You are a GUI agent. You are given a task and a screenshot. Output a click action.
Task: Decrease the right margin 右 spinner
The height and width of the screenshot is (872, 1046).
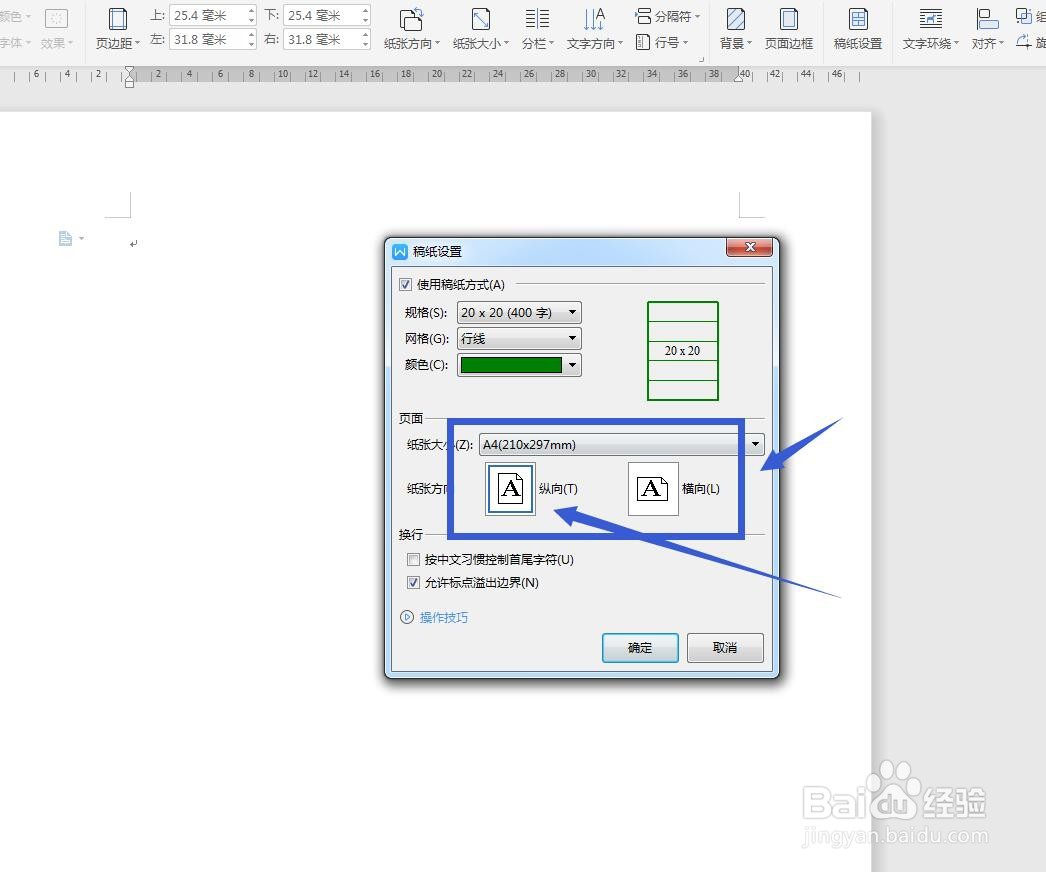(366, 45)
